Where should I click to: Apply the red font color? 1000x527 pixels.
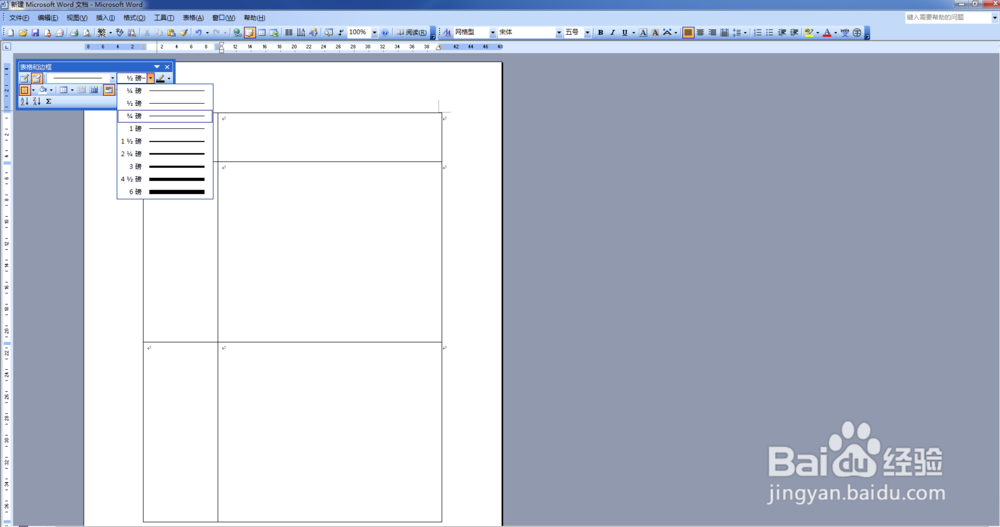pos(827,32)
